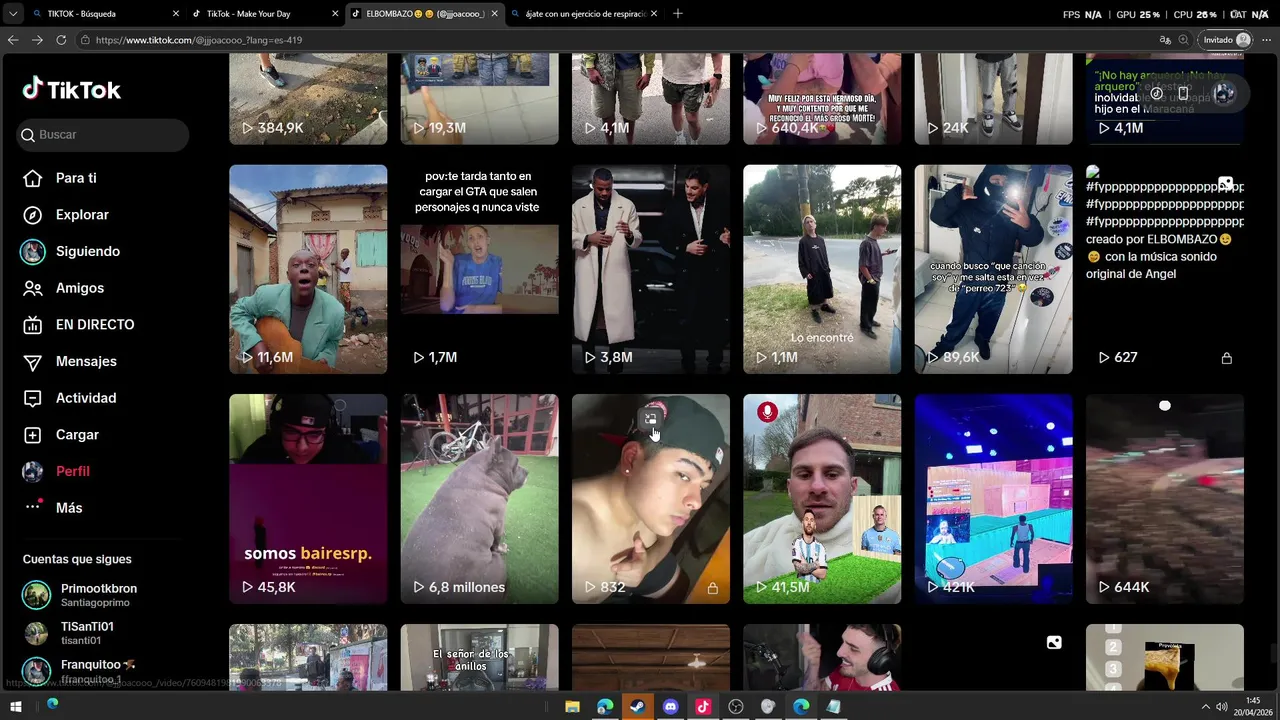
Task: Open video with 24K views
Action: click(994, 99)
